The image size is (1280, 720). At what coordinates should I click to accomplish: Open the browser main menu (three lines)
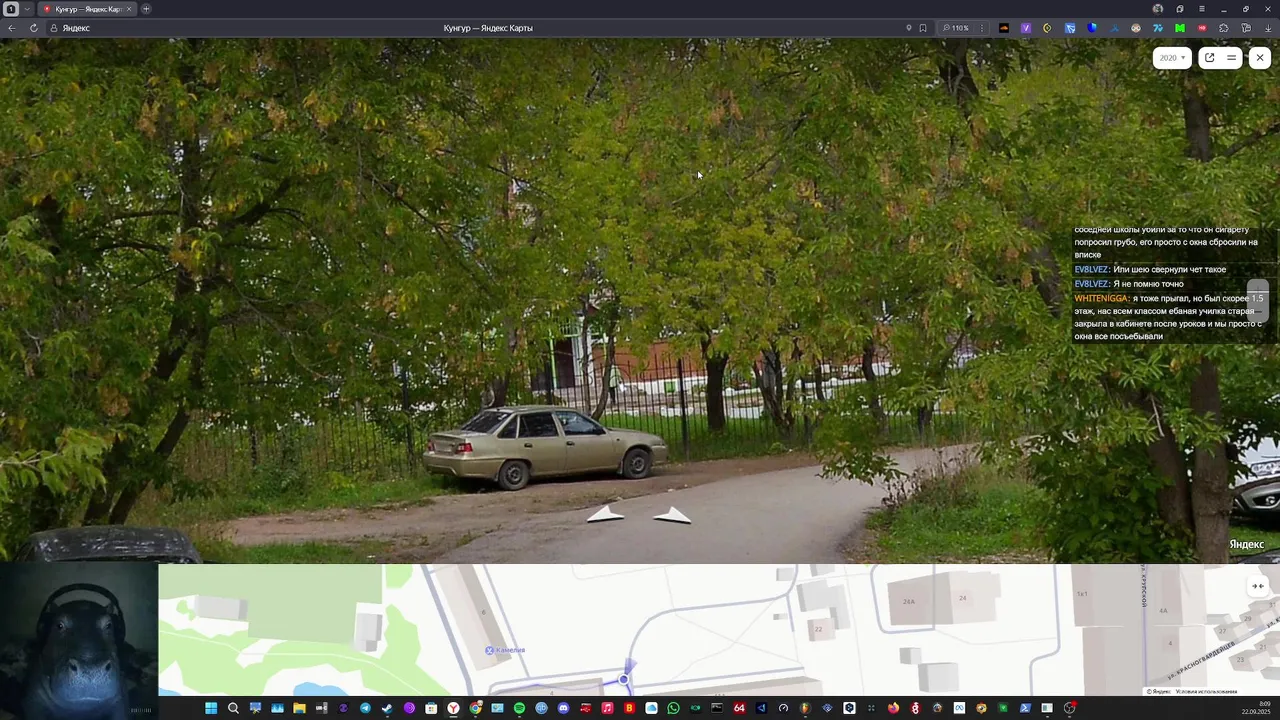(x=1202, y=9)
